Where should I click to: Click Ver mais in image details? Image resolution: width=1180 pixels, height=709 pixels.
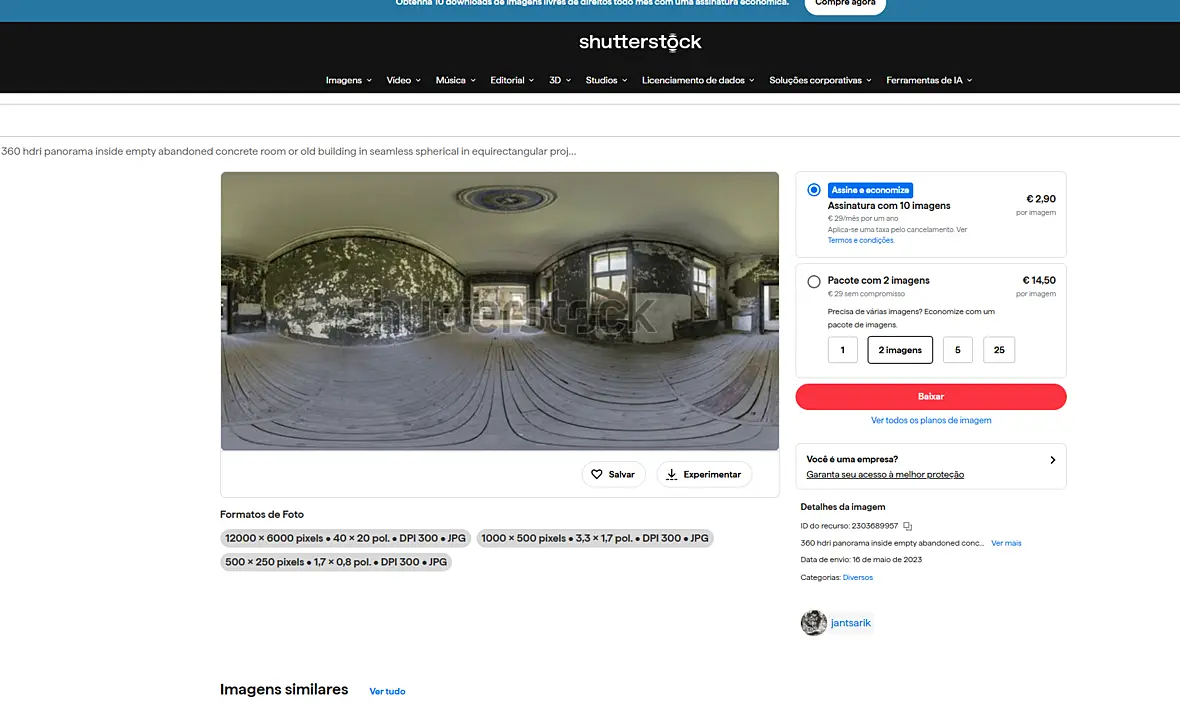[x=1006, y=543]
